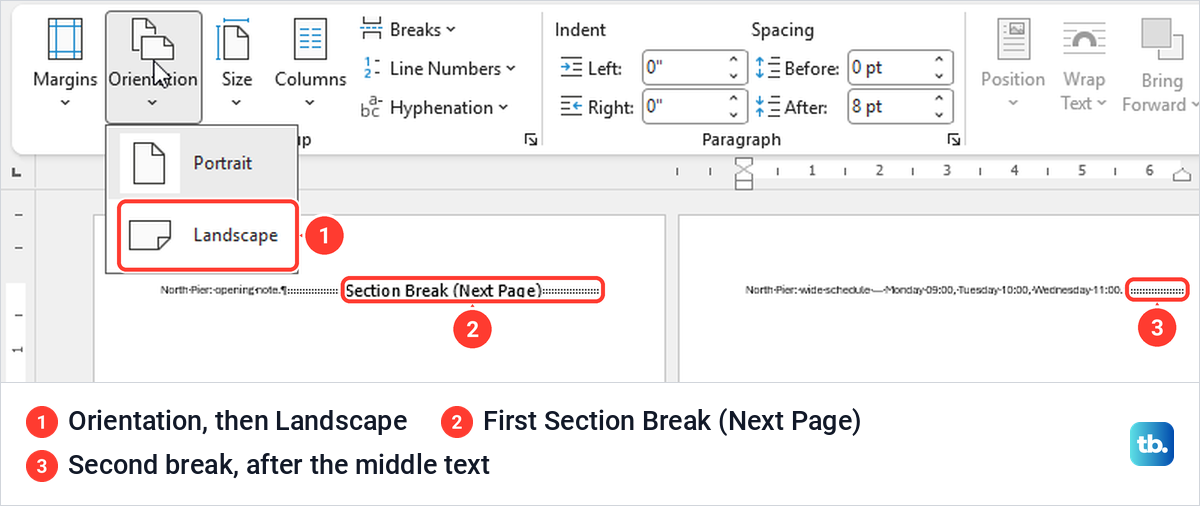Screen dimensions: 1200x506
Task: Click the second section break after schedule text
Action: click(1156, 291)
